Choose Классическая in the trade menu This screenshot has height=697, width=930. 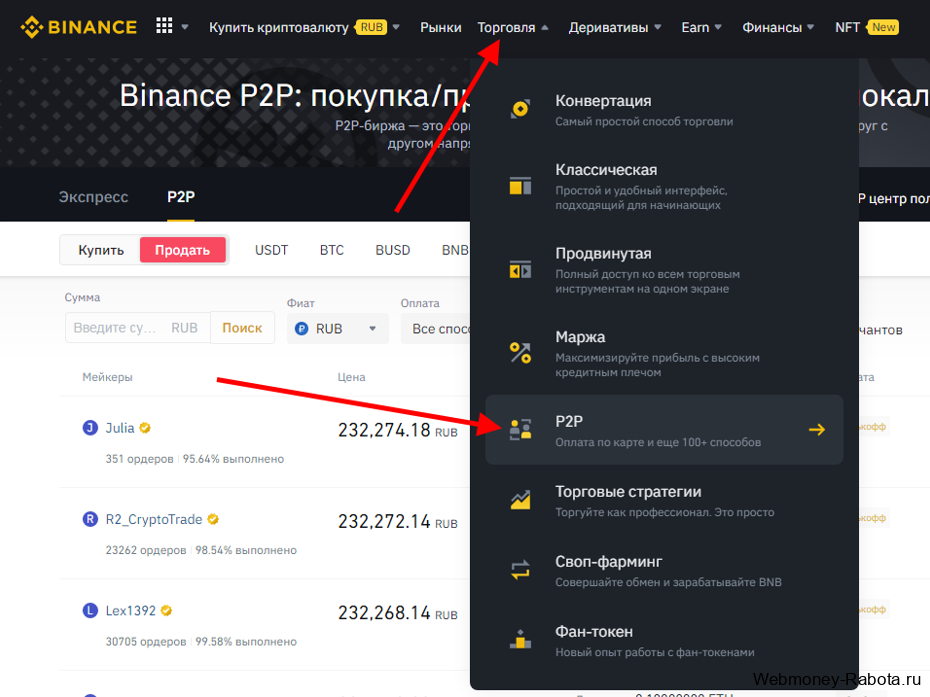tap(664, 186)
